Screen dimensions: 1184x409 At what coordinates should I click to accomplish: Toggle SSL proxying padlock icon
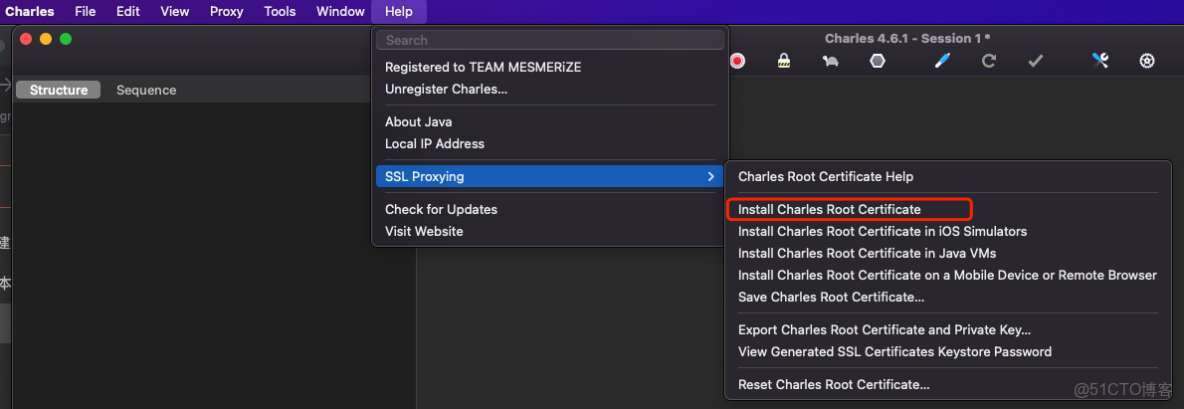point(785,61)
